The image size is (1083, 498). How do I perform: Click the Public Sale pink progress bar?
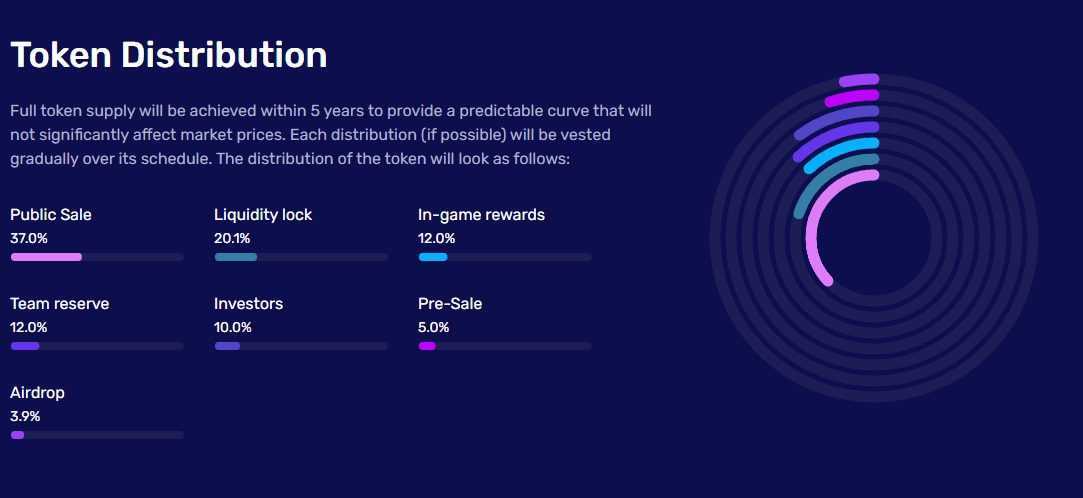point(46,257)
